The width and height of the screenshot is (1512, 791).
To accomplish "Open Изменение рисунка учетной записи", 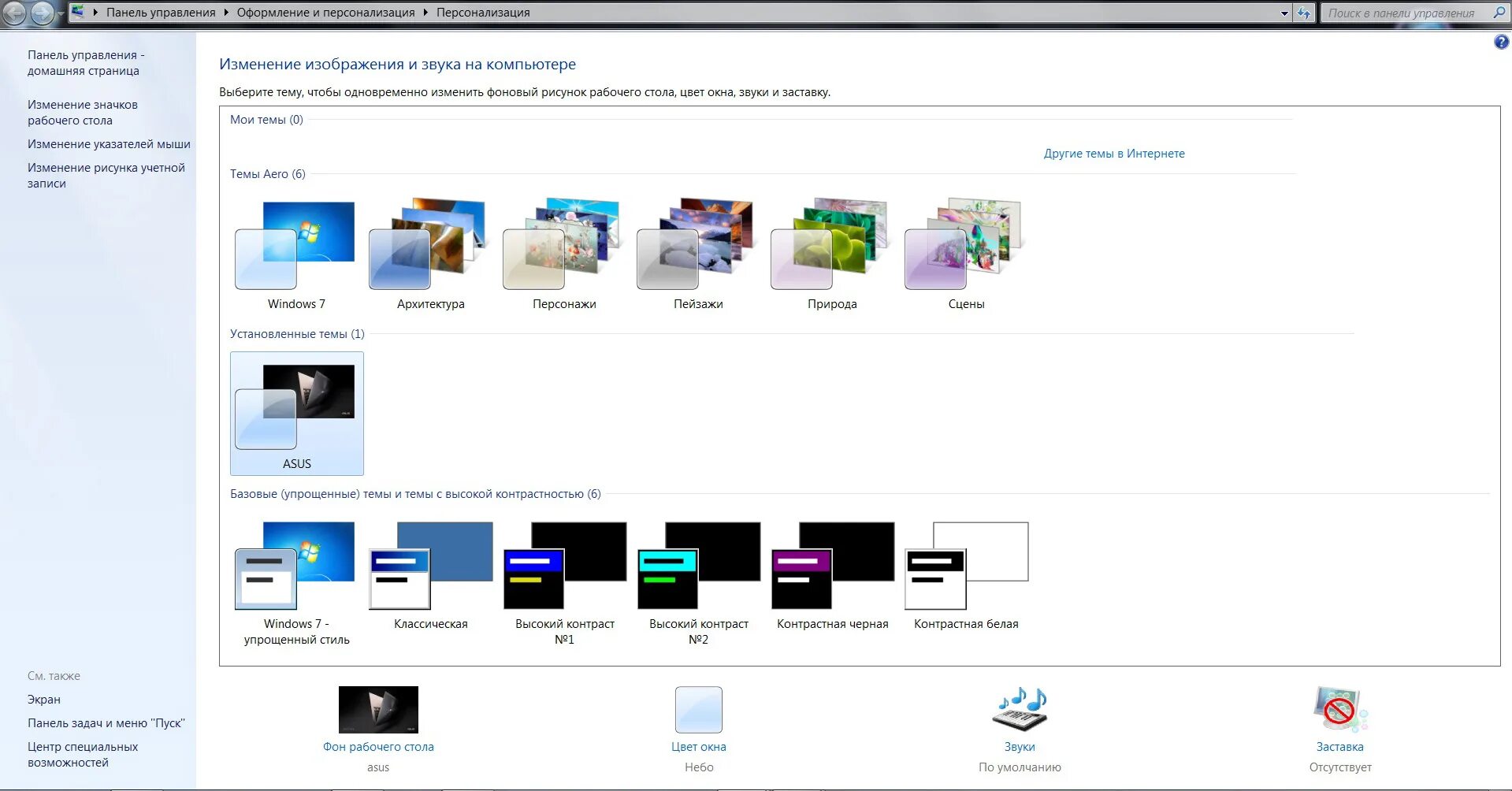I will coord(106,176).
